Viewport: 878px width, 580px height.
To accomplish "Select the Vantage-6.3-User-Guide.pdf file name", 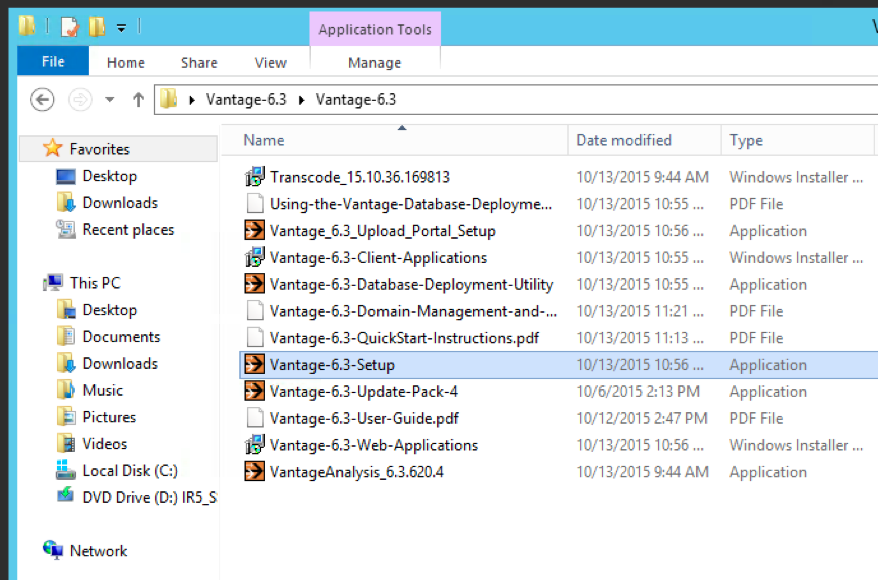I will point(364,418).
